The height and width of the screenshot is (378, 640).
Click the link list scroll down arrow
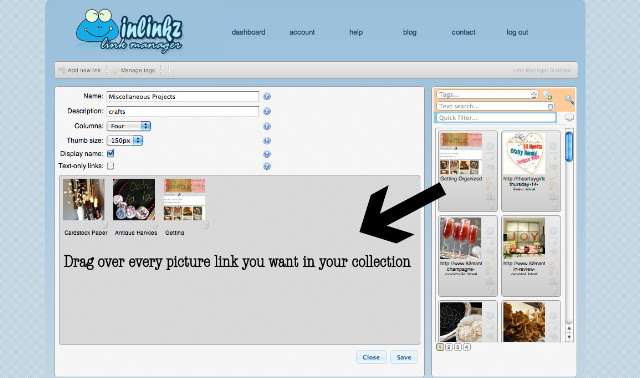[569, 337]
